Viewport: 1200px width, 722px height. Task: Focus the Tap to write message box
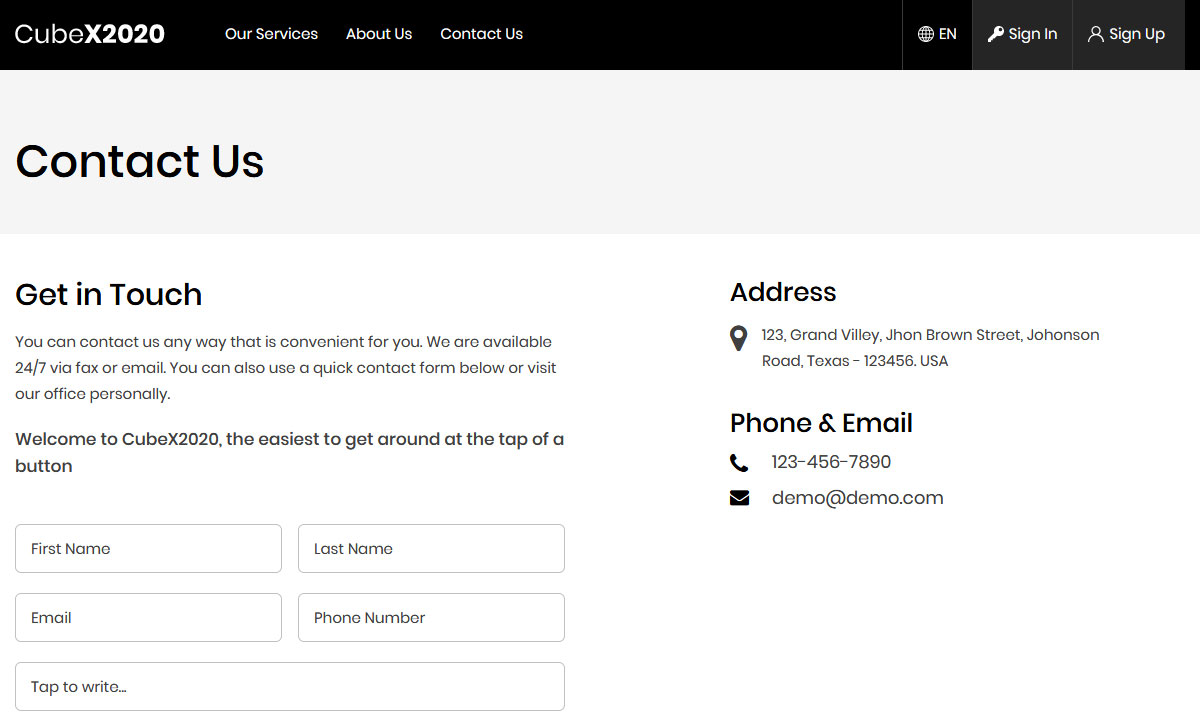tap(290, 687)
